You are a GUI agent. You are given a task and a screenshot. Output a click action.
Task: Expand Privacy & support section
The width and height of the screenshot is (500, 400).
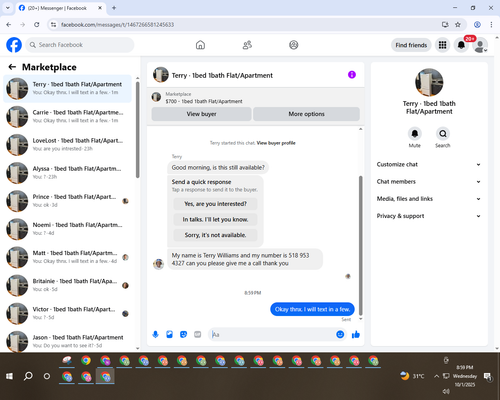pyautogui.click(x=429, y=216)
